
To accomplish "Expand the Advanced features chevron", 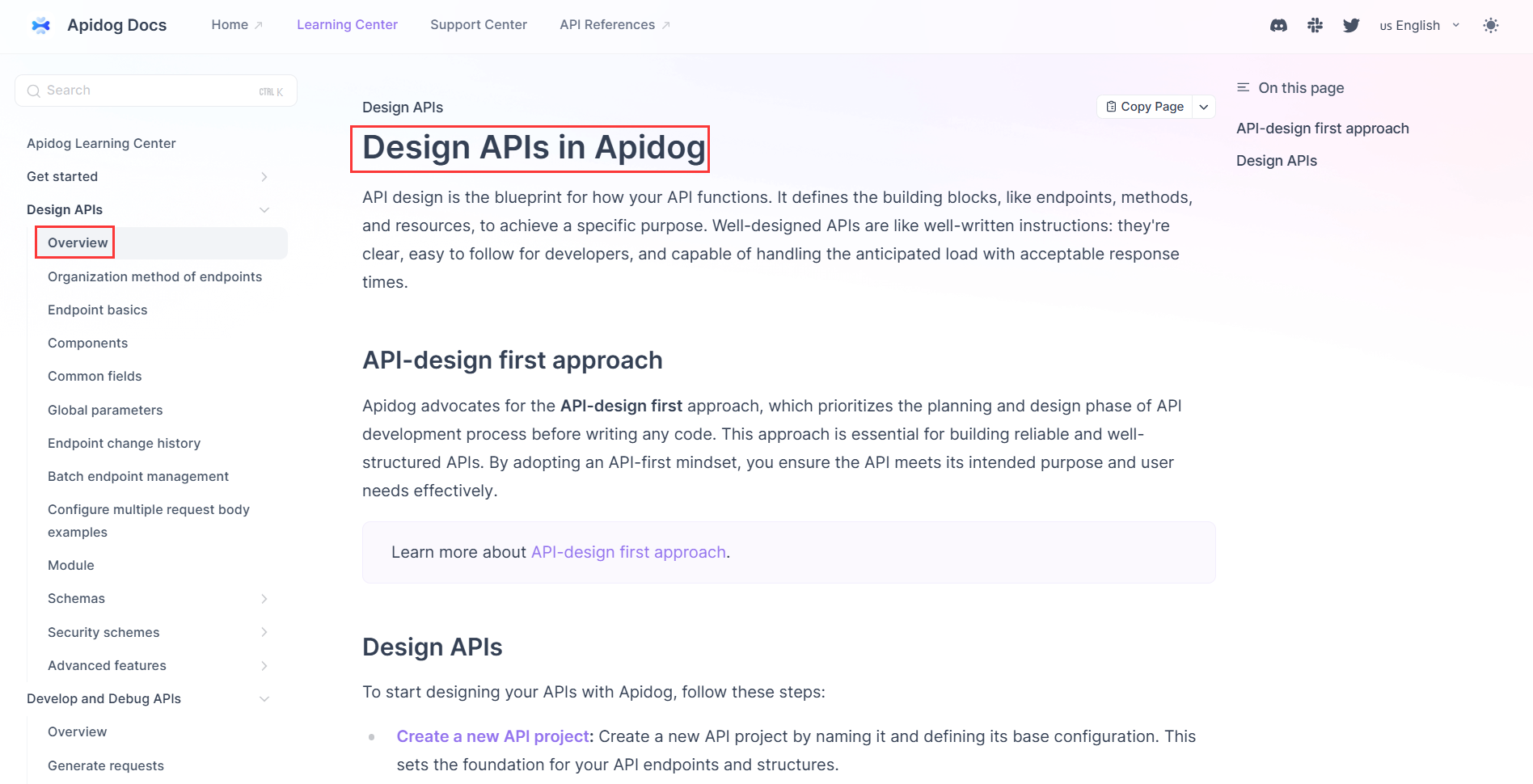I will click(x=264, y=666).
